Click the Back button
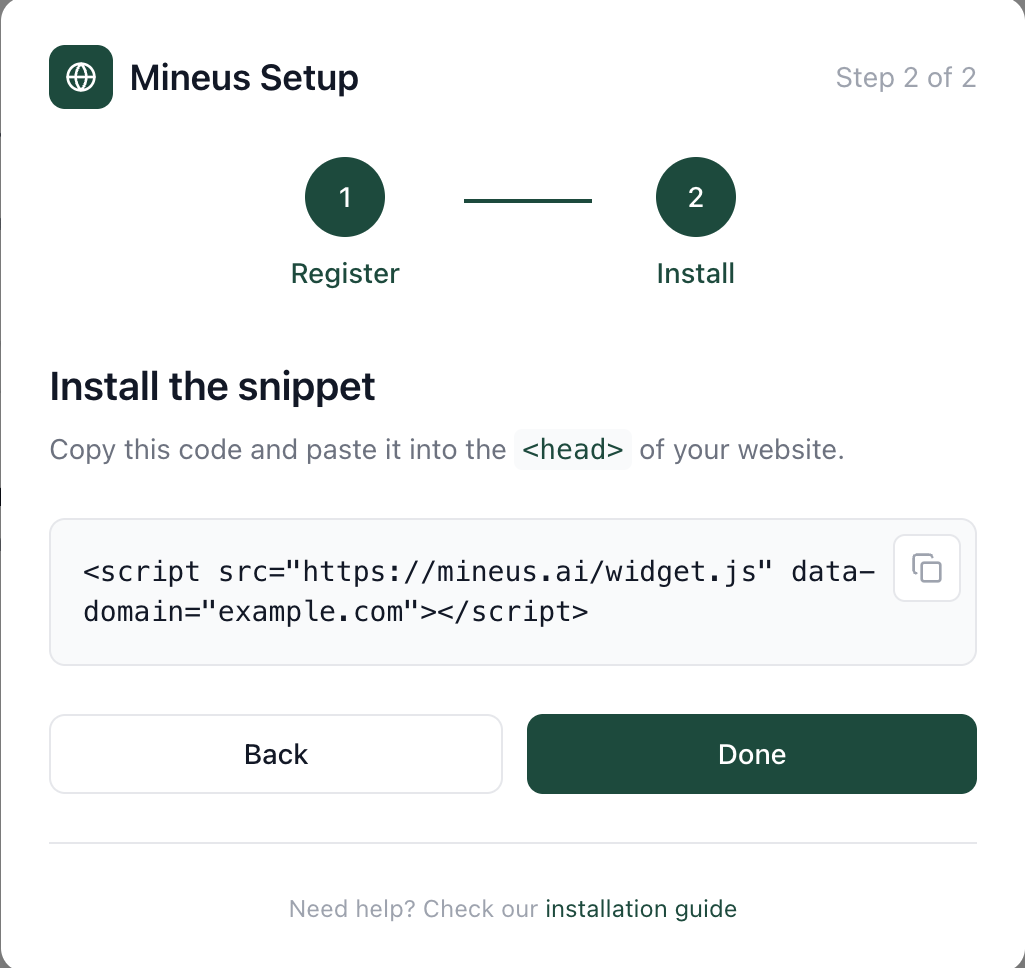Image resolution: width=1025 pixels, height=968 pixels. [276, 754]
